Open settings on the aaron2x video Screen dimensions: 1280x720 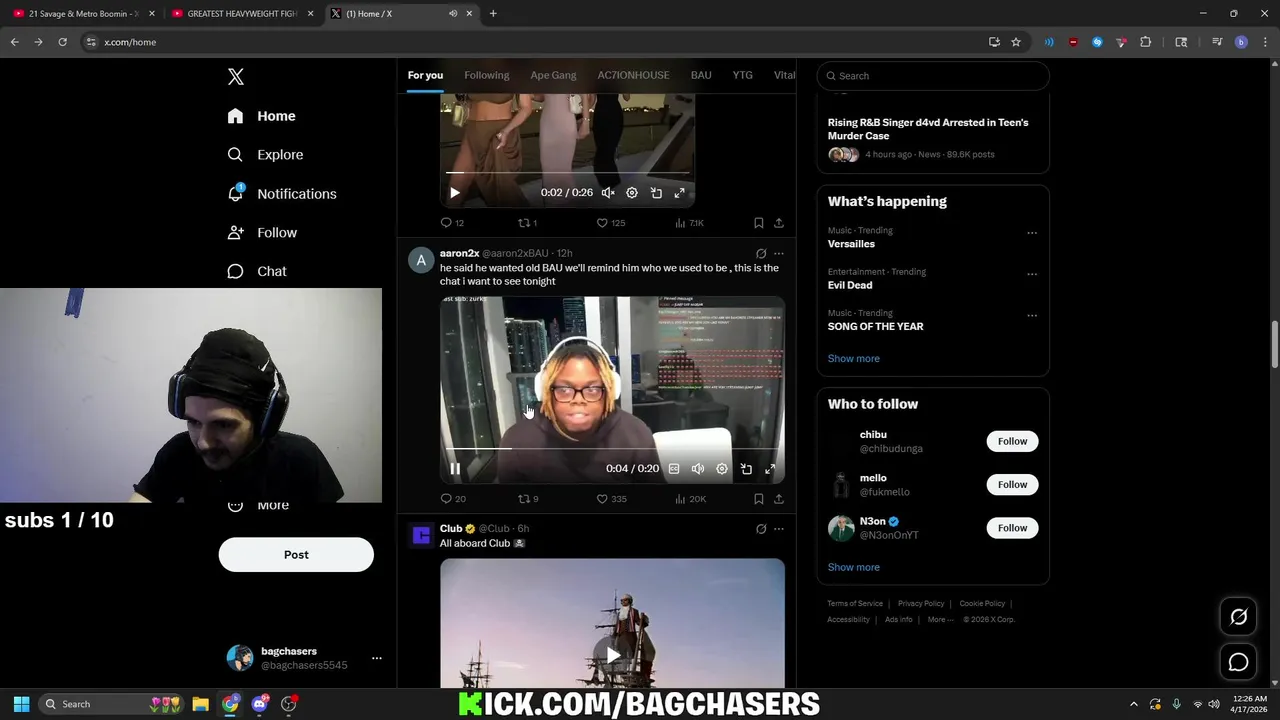click(x=722, y=469)
